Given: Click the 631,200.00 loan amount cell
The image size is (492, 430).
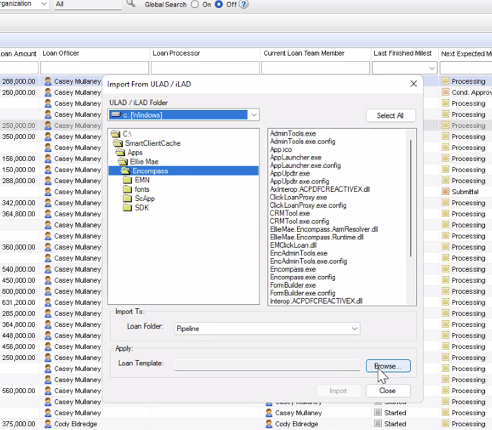Looking at the screenshot, I should [x=19, y=303].
